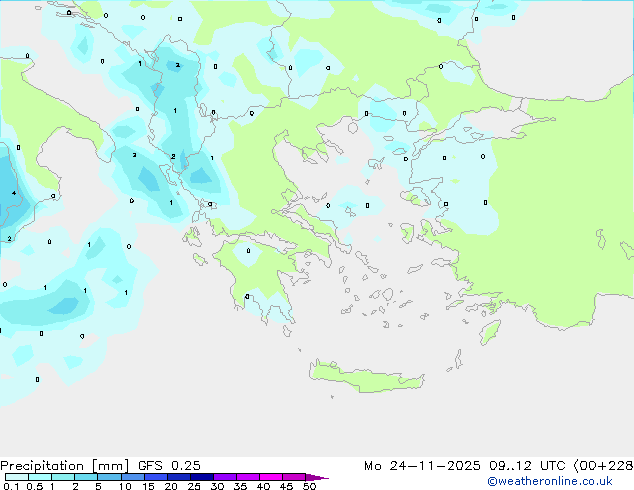Image resolution: width=634 pixels, height=490 pixels.
Task: Click the '45' legend tick label
Action: click(286, 486)
